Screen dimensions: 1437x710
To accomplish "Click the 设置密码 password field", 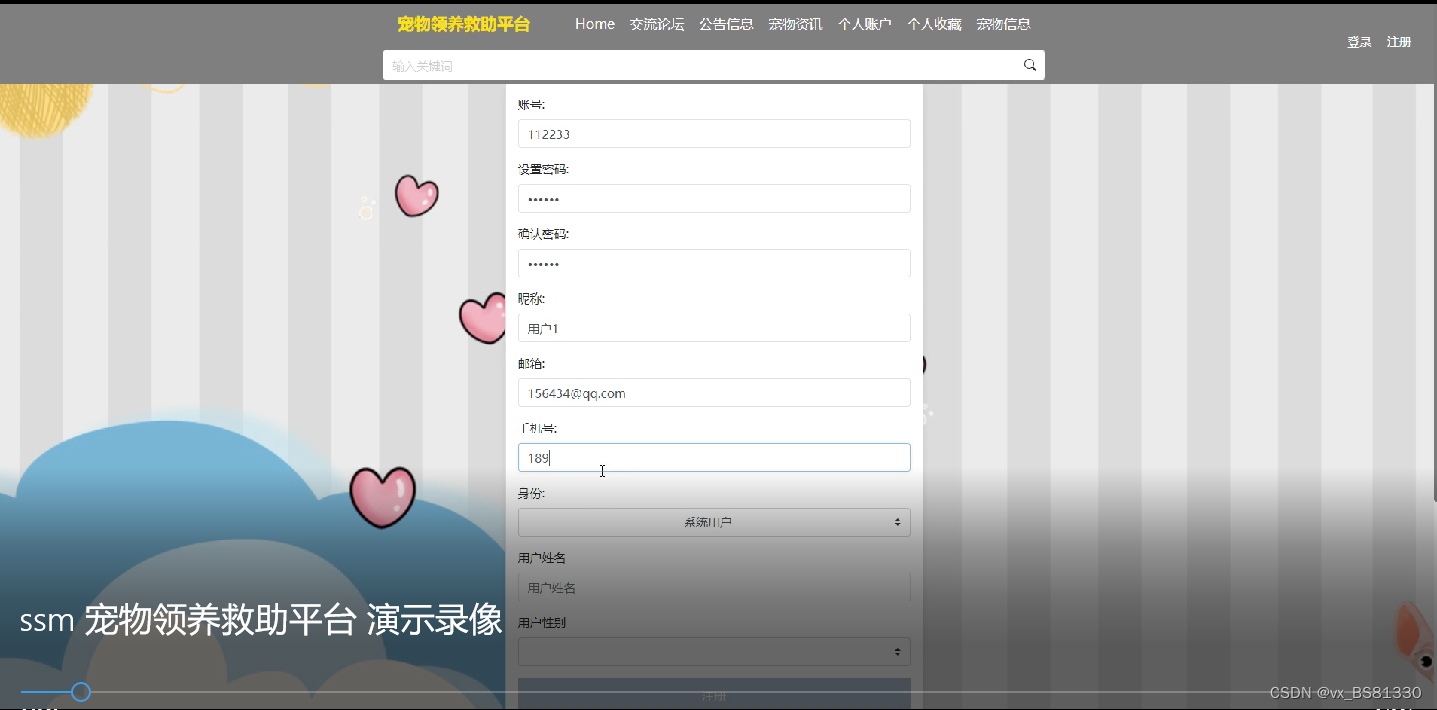I will coord(714,198).
